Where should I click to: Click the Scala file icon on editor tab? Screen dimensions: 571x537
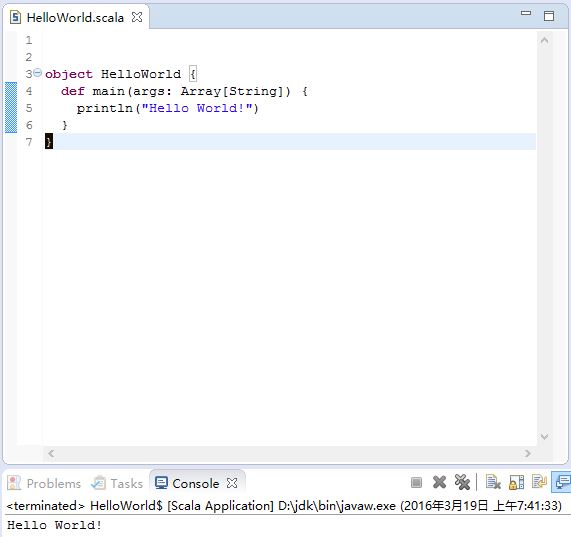click(x=15, y=17)
